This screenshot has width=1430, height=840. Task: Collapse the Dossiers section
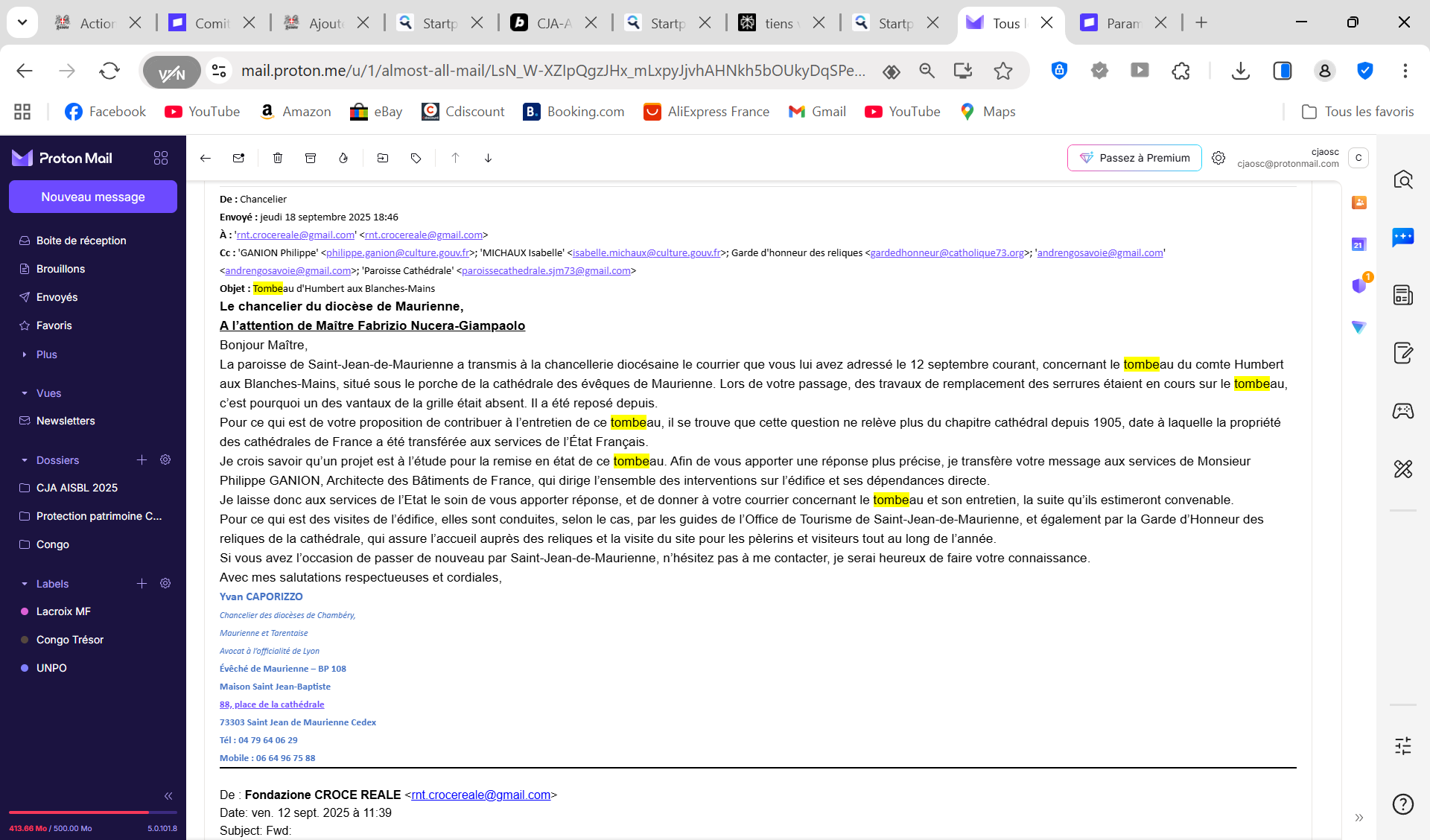click(x=25, y=460)
